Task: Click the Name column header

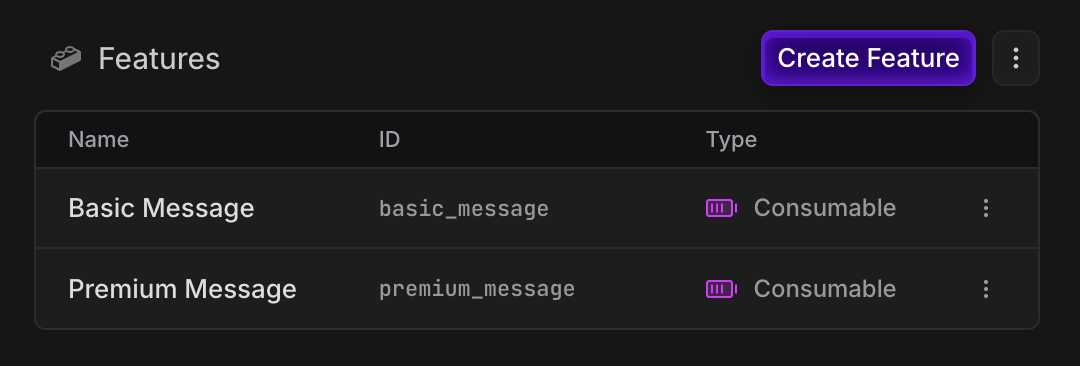Action: 98,140
